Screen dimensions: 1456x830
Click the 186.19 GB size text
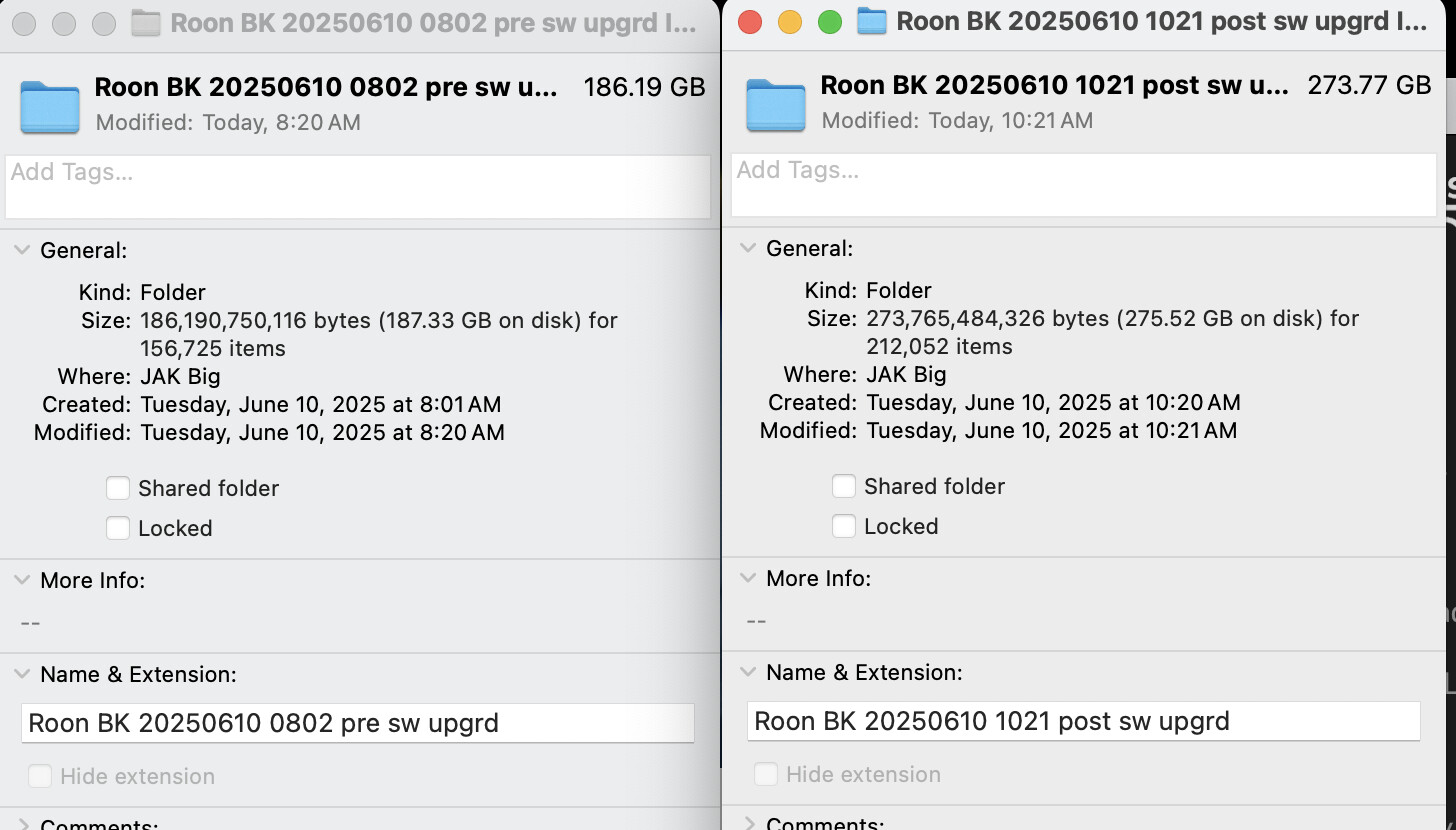645,87
